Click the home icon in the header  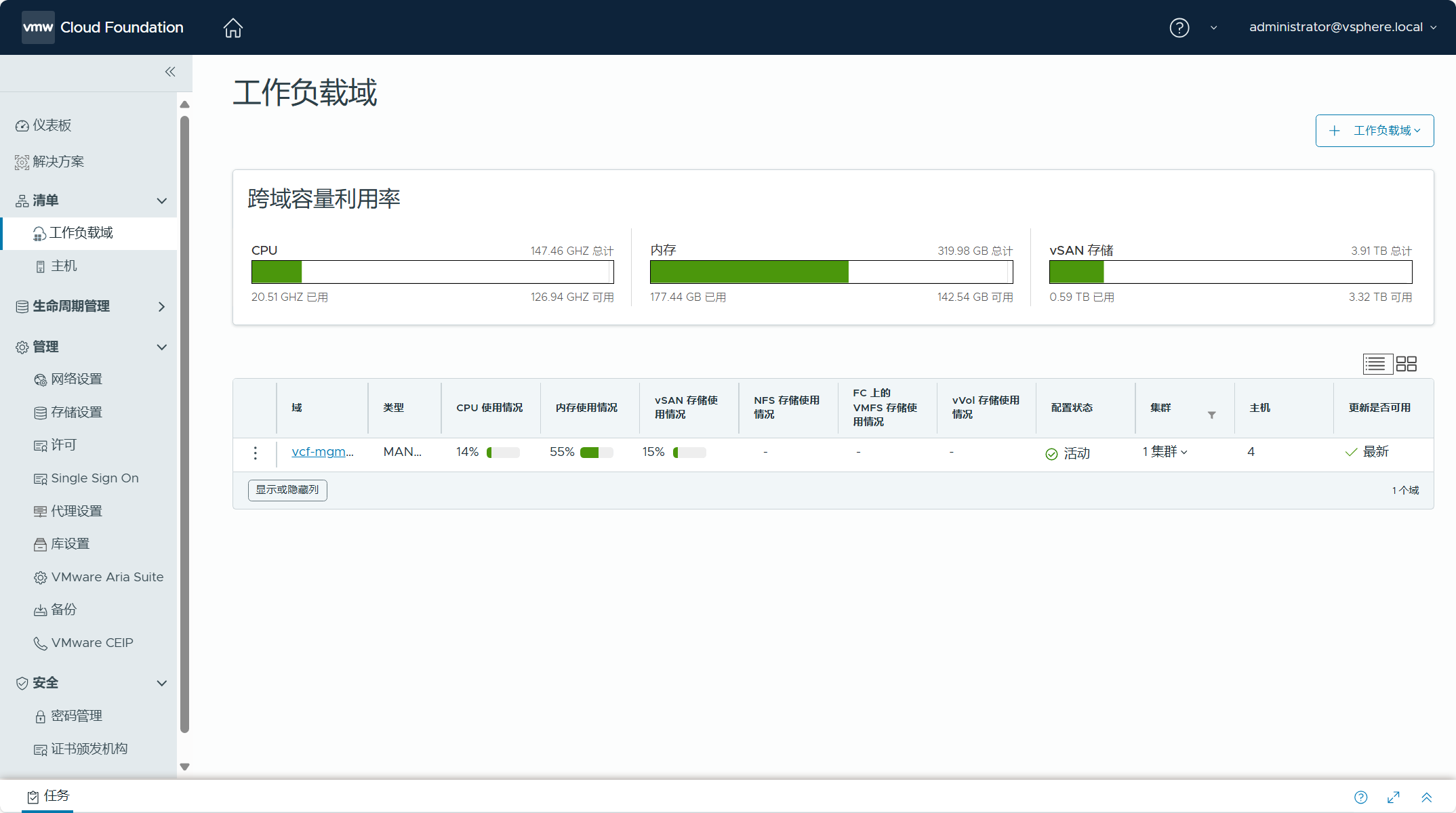pos(232,28)
